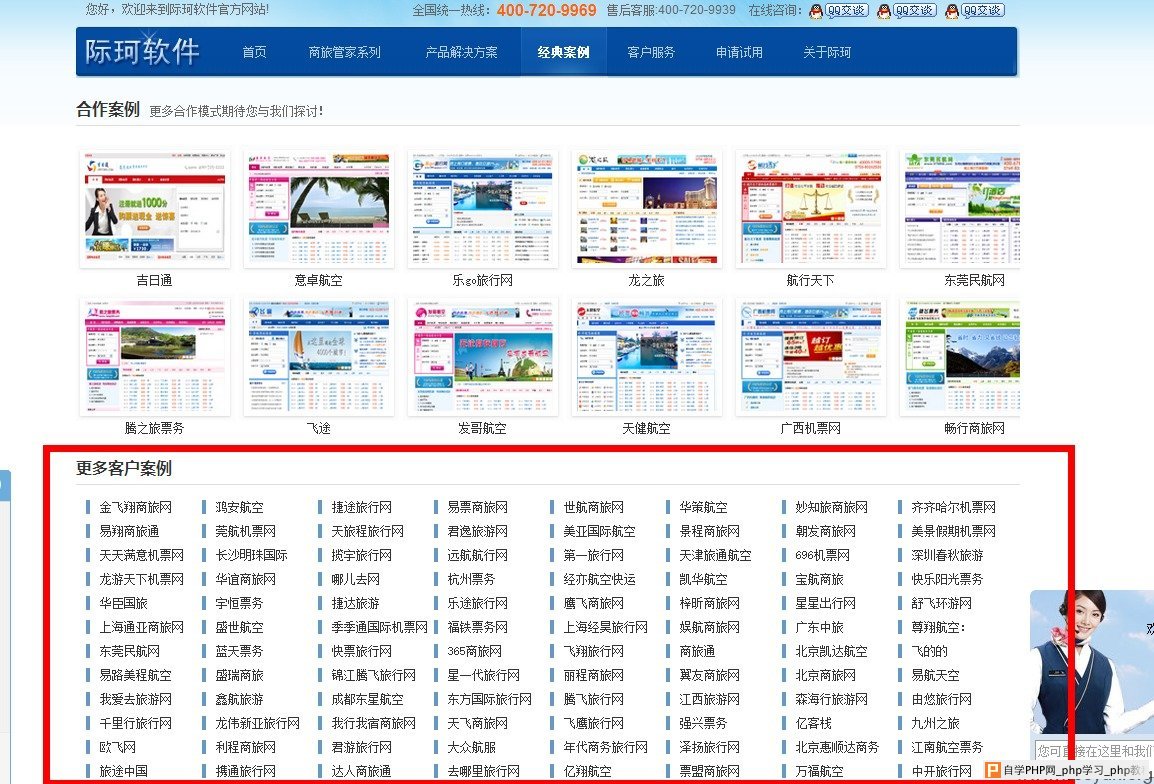Open the 万福航空 customer link
The height and width of the screenshot is (784, 1154).
pos(819,771)
